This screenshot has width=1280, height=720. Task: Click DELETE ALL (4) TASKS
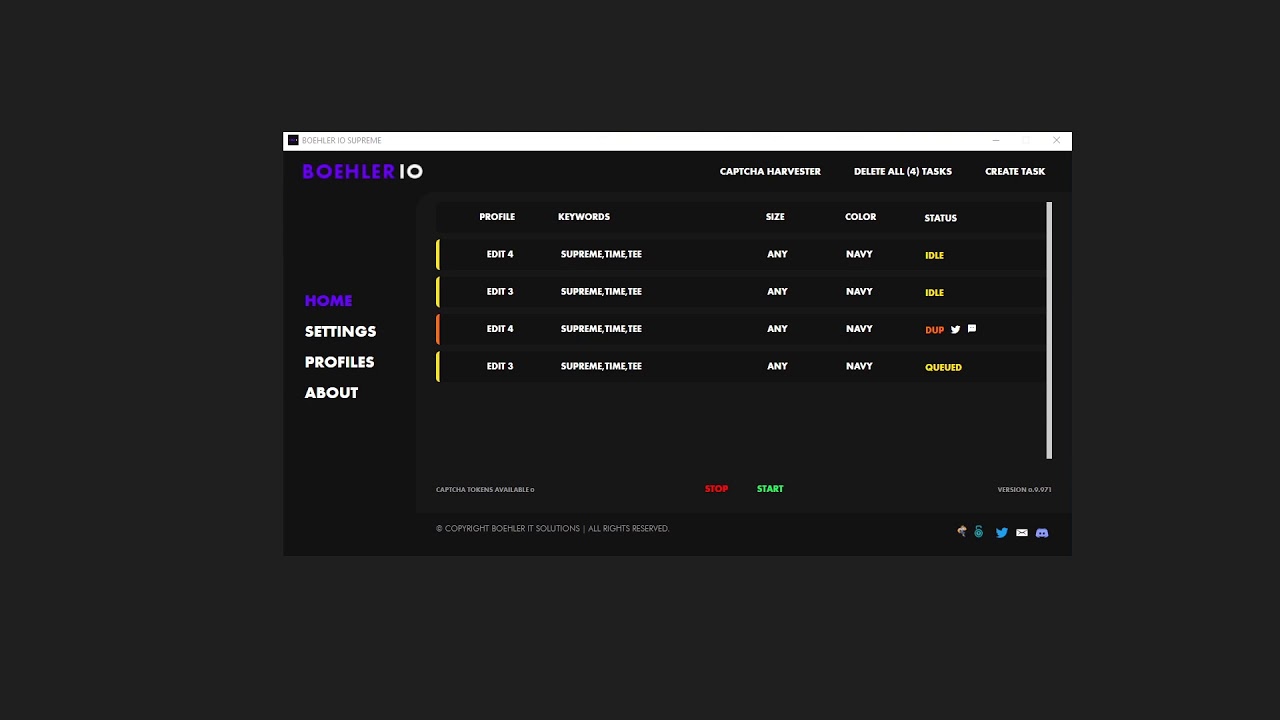[x=903, y=172]
